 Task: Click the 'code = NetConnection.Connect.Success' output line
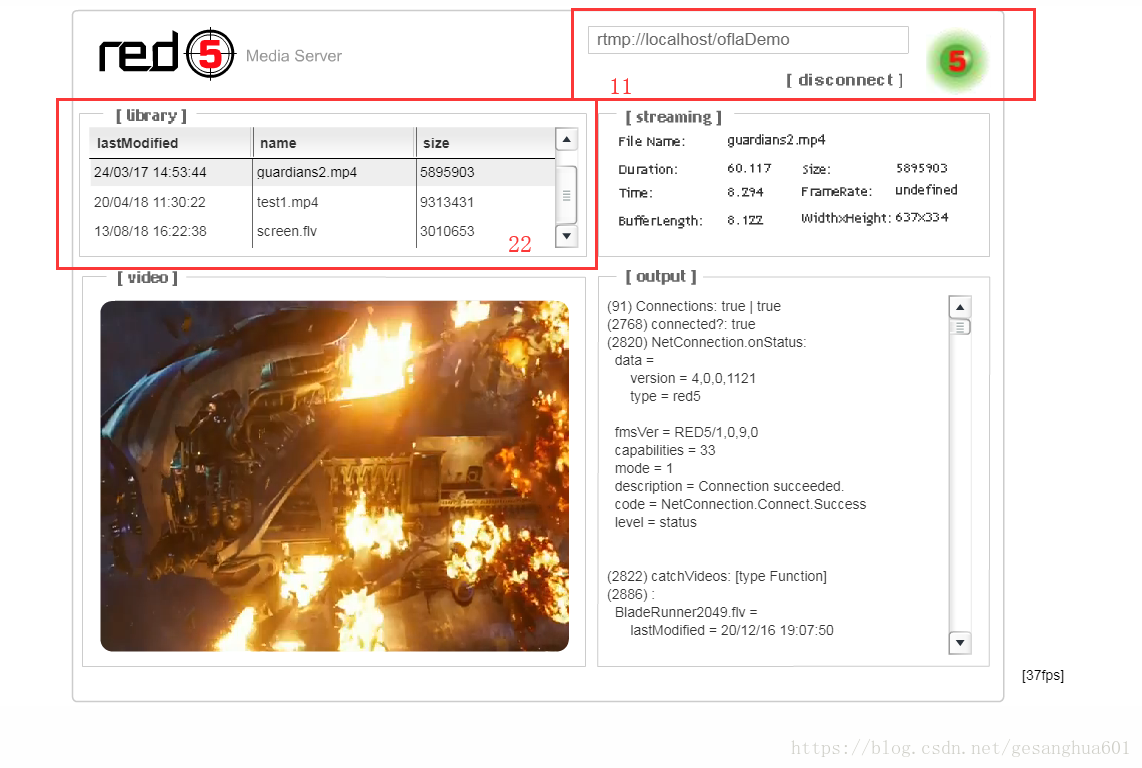pyautogui.click(x=740, y=504)
